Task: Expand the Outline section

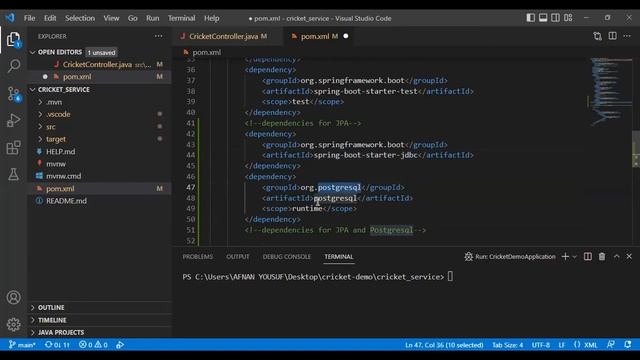Action: [x=51, y=307]
